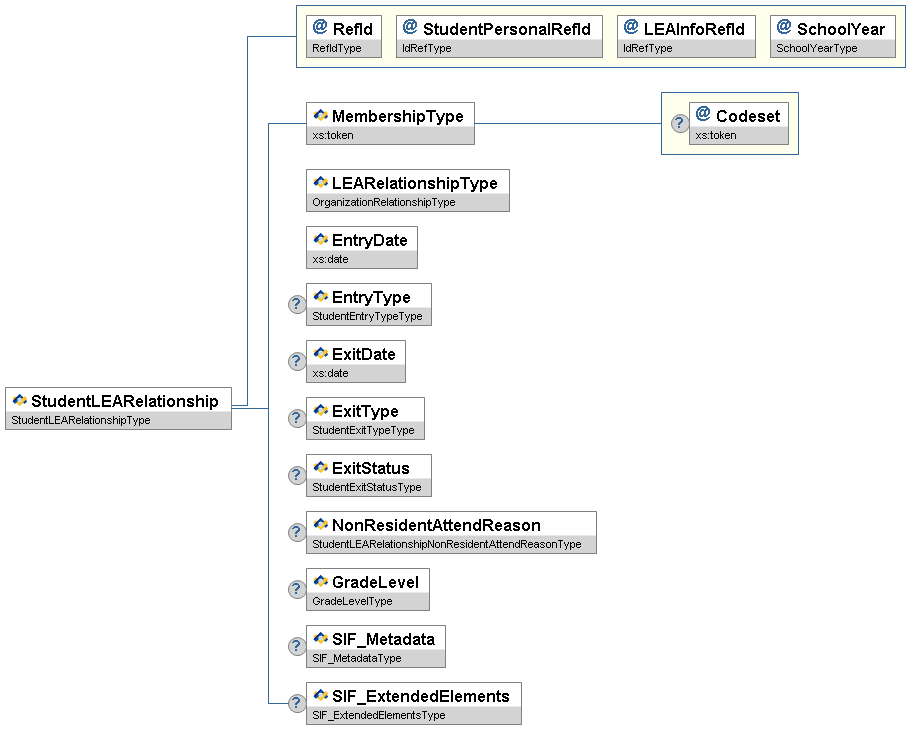Click the help icon next to ExitDate
The image size is (910, 729).
click(297, 362)
